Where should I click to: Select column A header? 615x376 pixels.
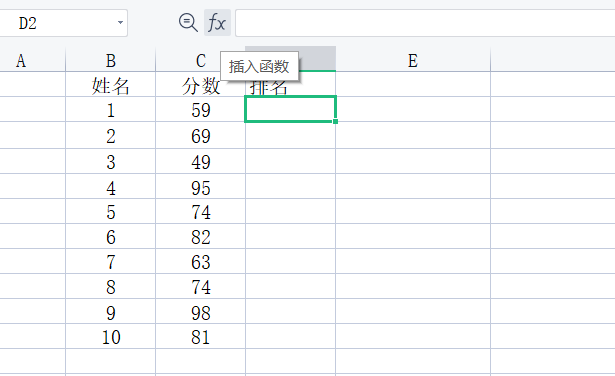33,60
